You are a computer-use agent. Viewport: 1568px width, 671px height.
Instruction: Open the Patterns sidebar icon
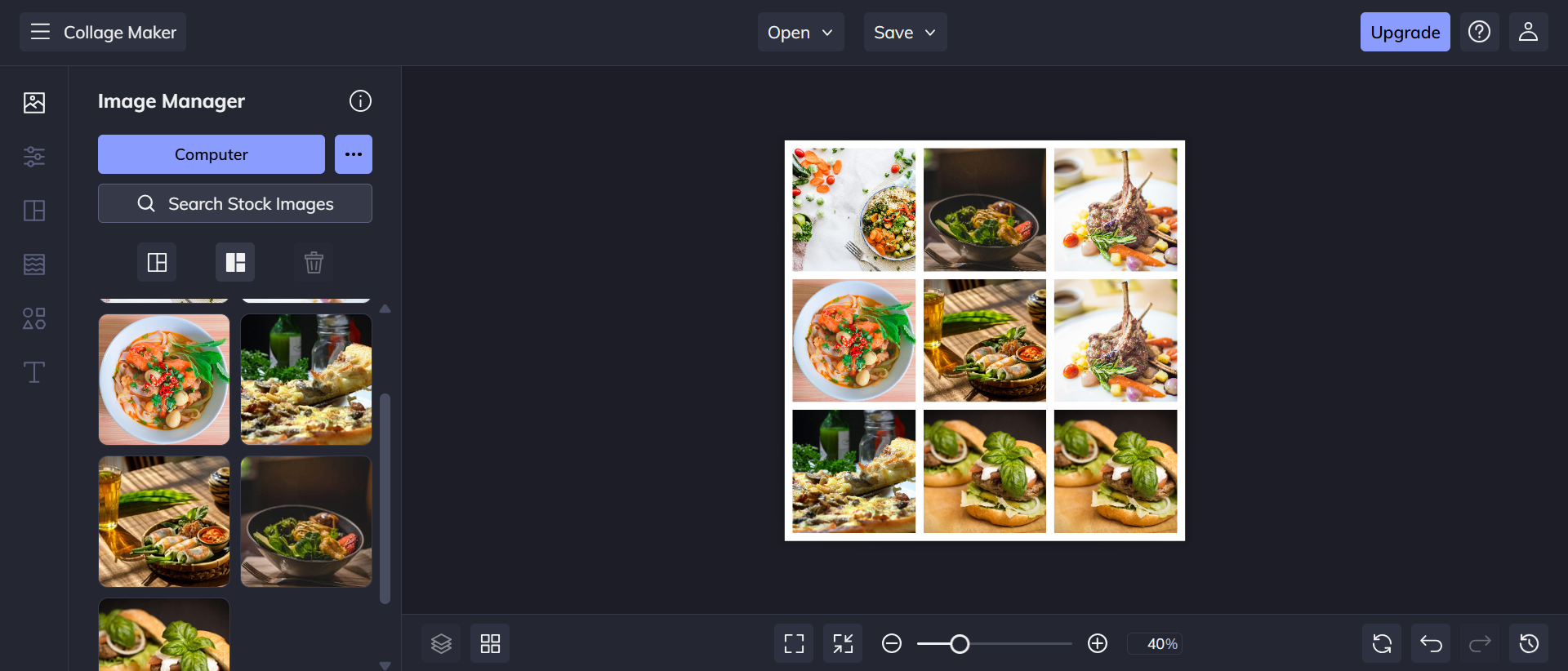[x=34, y=264]
